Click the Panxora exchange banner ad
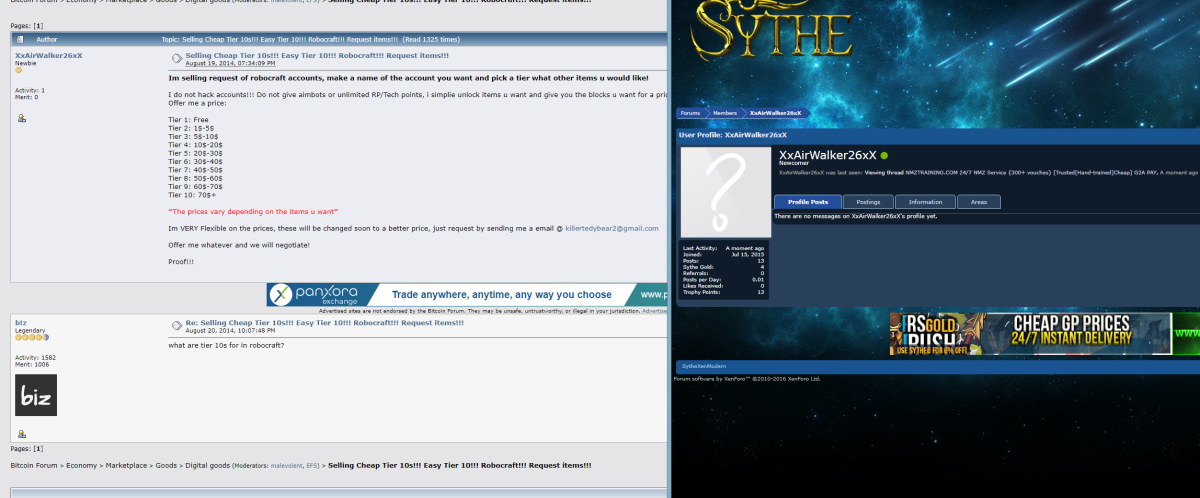Screen dimensions: 1200x498 (467, 295)
